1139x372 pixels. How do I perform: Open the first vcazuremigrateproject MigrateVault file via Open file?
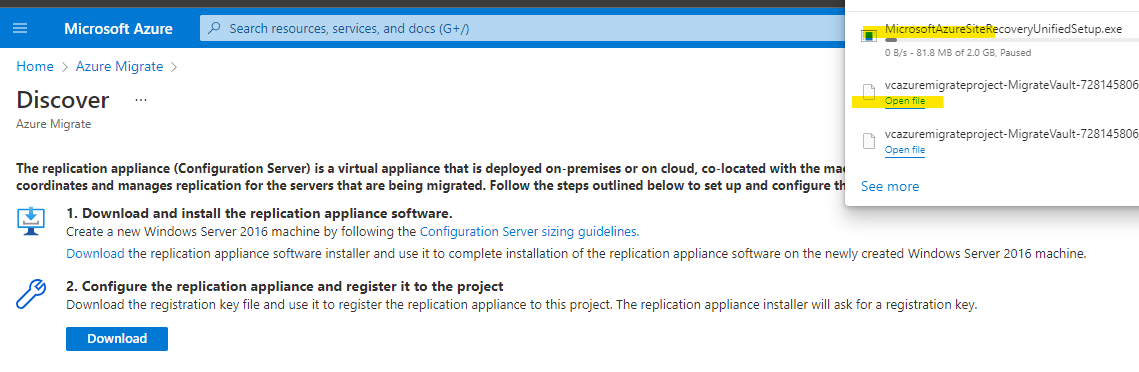(x=904, y=101)
